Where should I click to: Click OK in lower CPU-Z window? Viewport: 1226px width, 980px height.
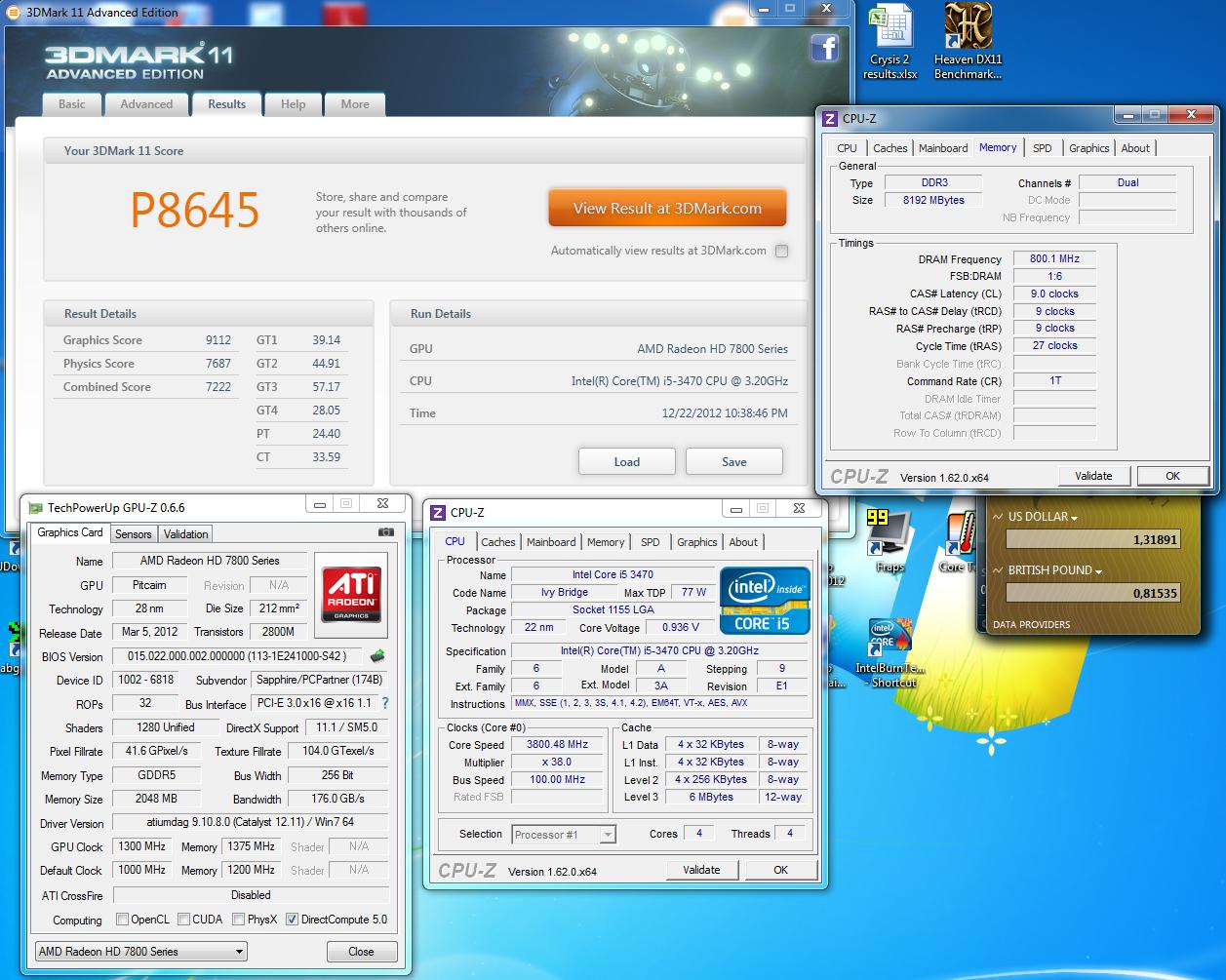pyautogui.click(x=780, y=870)
